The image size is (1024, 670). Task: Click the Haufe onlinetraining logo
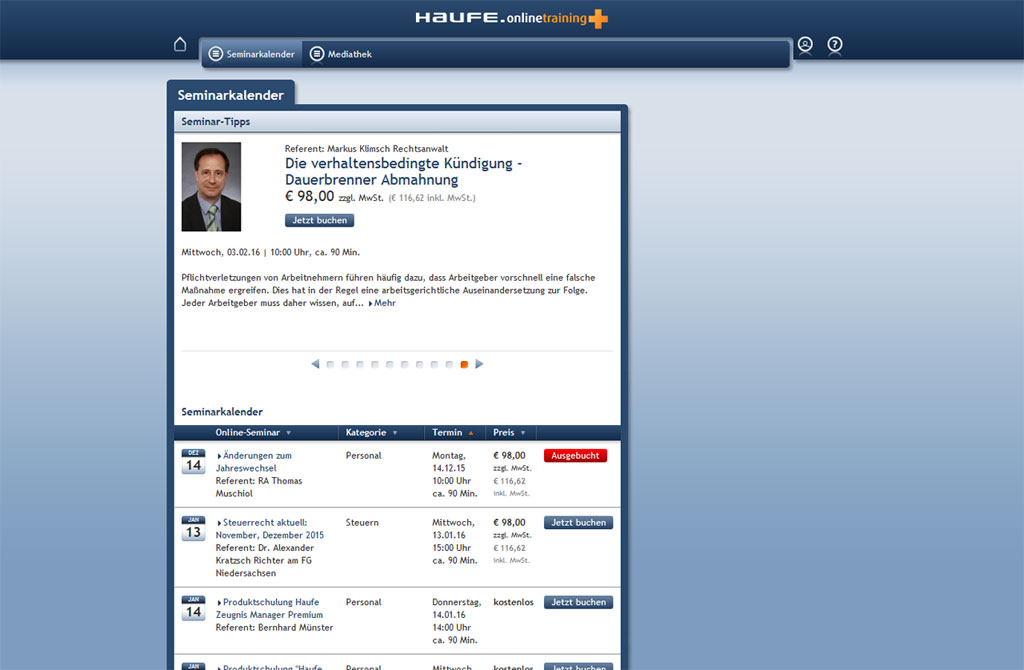(x=511, y=18)
